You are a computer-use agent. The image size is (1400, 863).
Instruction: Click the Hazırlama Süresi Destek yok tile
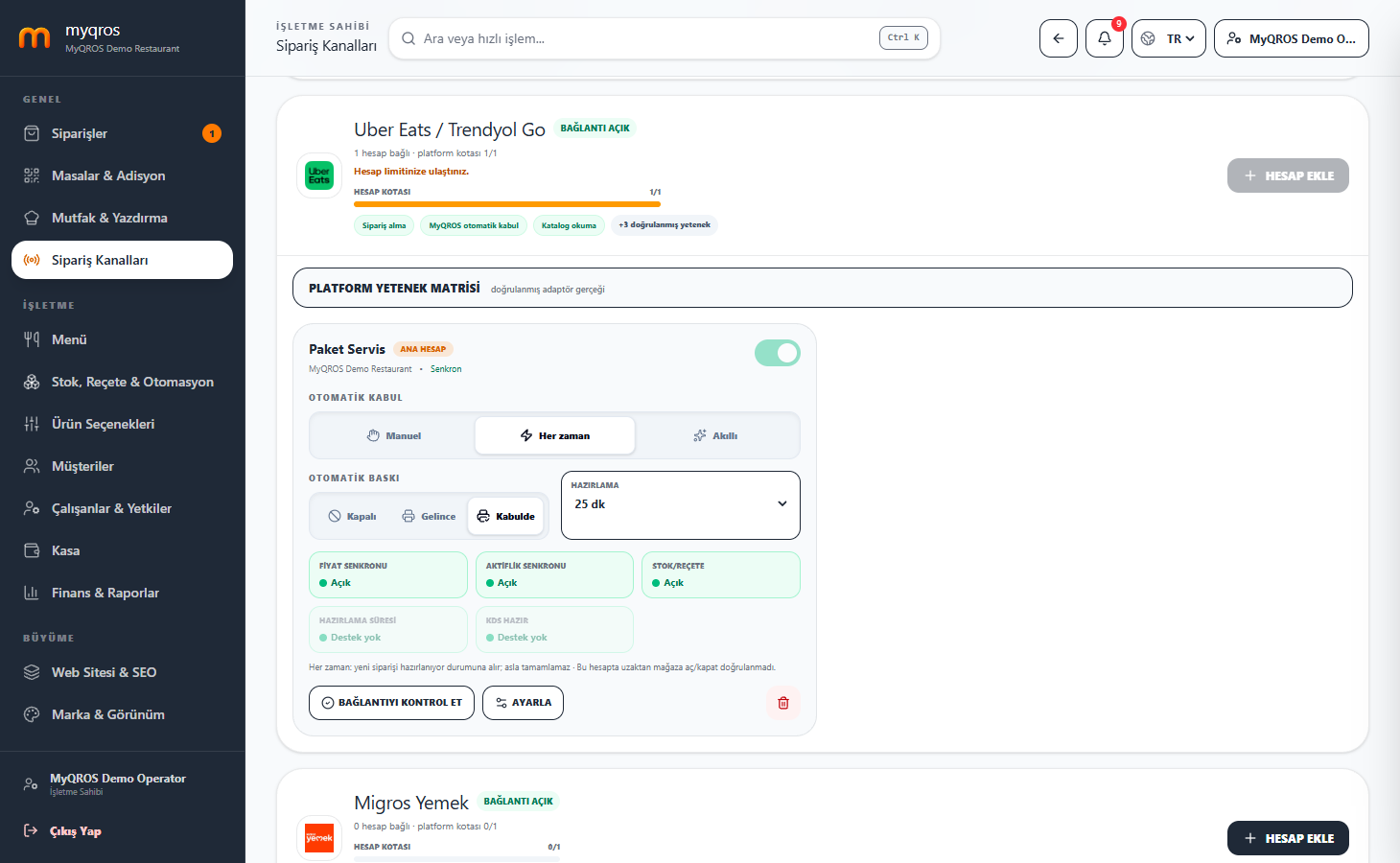388,629
